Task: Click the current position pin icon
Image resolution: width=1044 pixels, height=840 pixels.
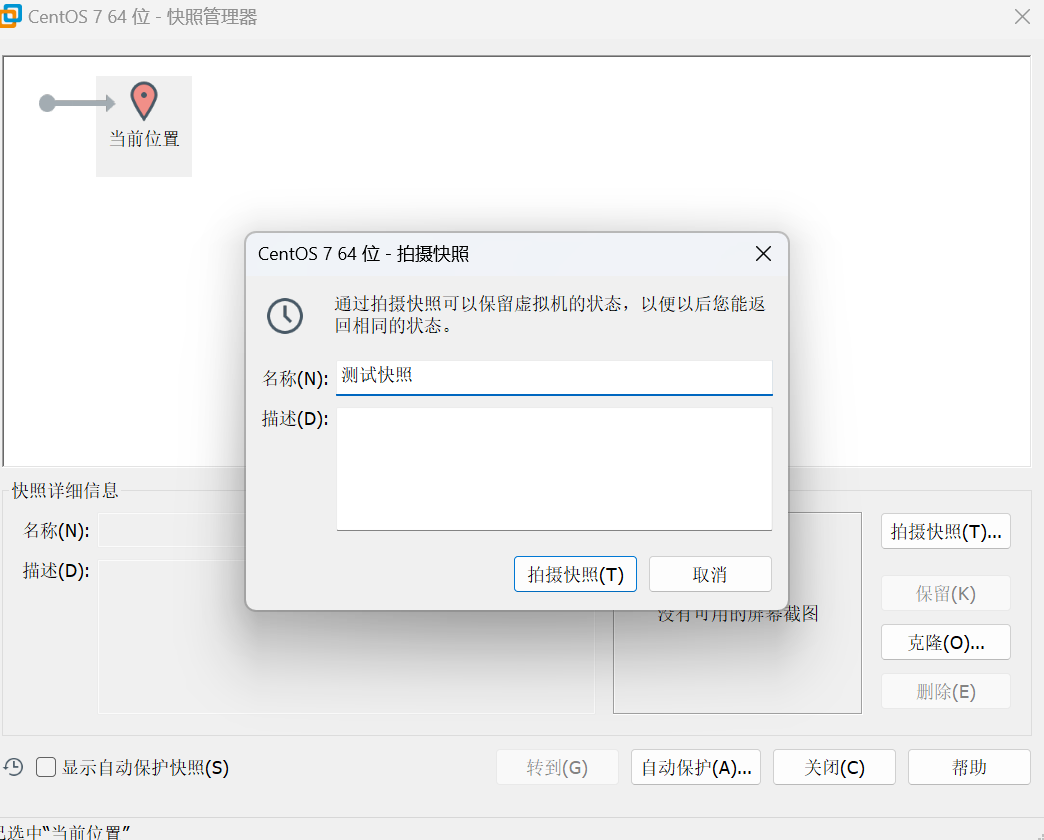Action: (144, 101)
